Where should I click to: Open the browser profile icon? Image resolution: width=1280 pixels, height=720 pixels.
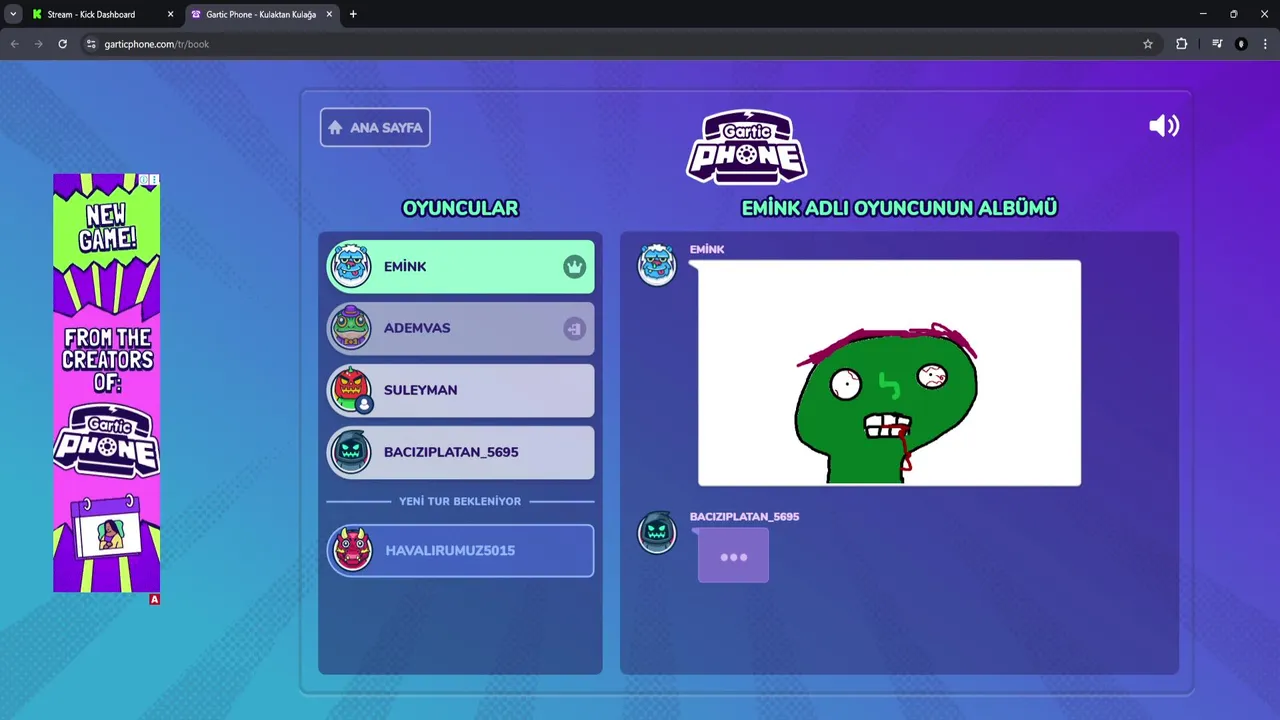[1241, 44]
